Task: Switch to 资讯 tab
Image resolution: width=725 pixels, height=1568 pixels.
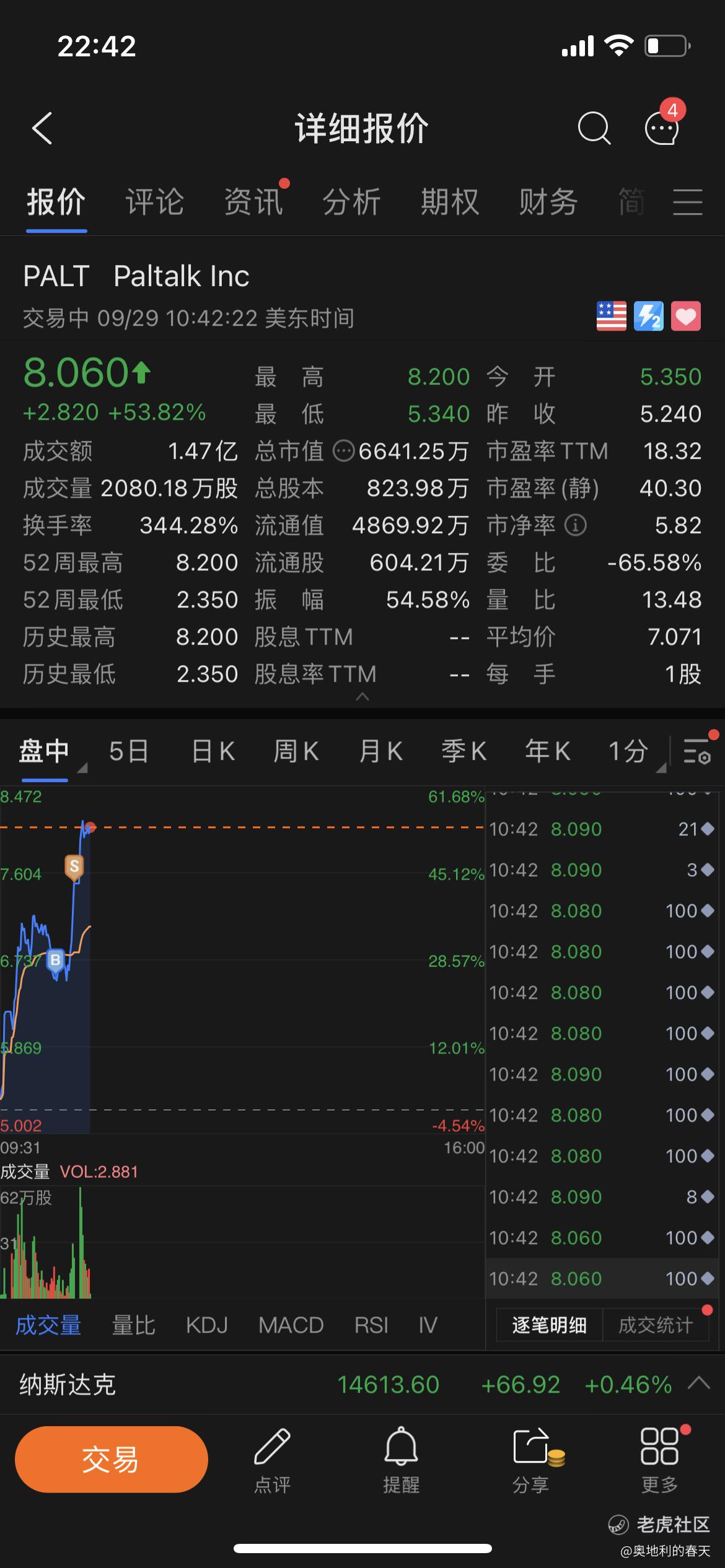Action: click(x=253, y=202)
